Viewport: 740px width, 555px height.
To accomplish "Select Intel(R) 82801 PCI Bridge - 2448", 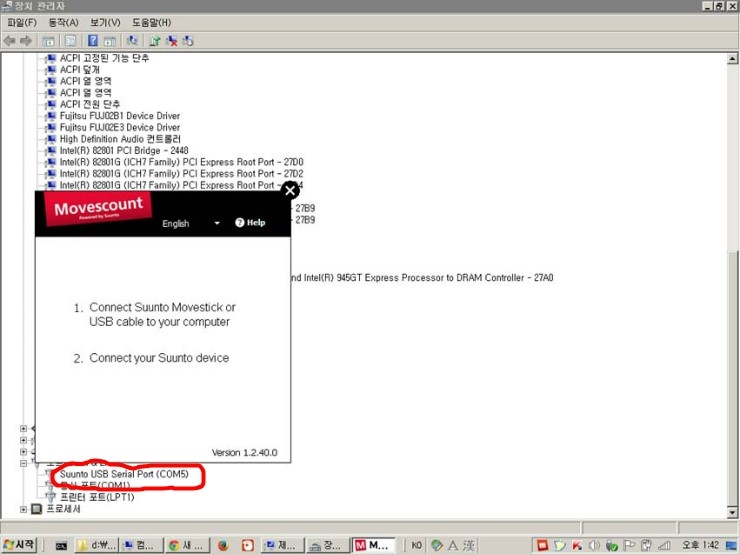I will click(x=124, y=151).
